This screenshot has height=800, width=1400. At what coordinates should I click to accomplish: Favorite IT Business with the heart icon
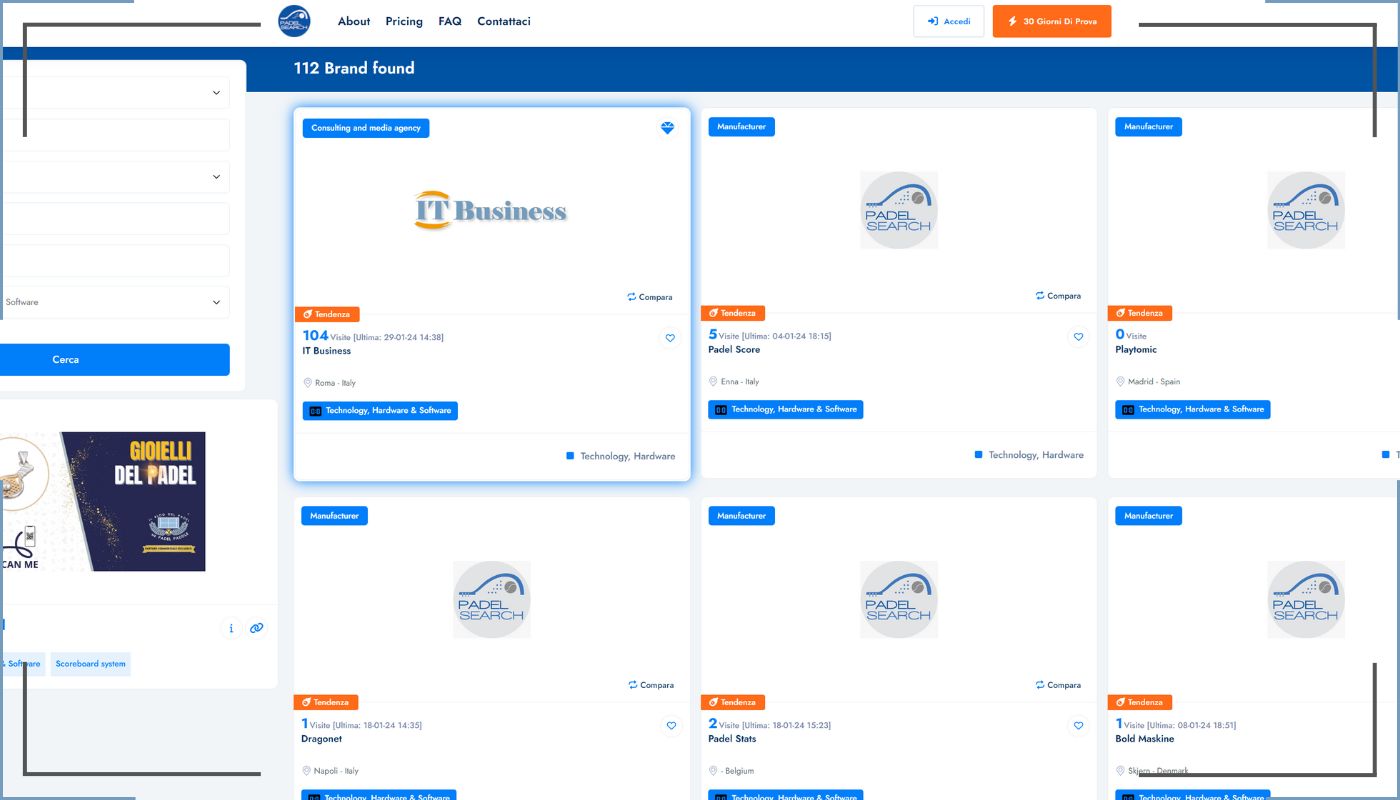point(671,338)
